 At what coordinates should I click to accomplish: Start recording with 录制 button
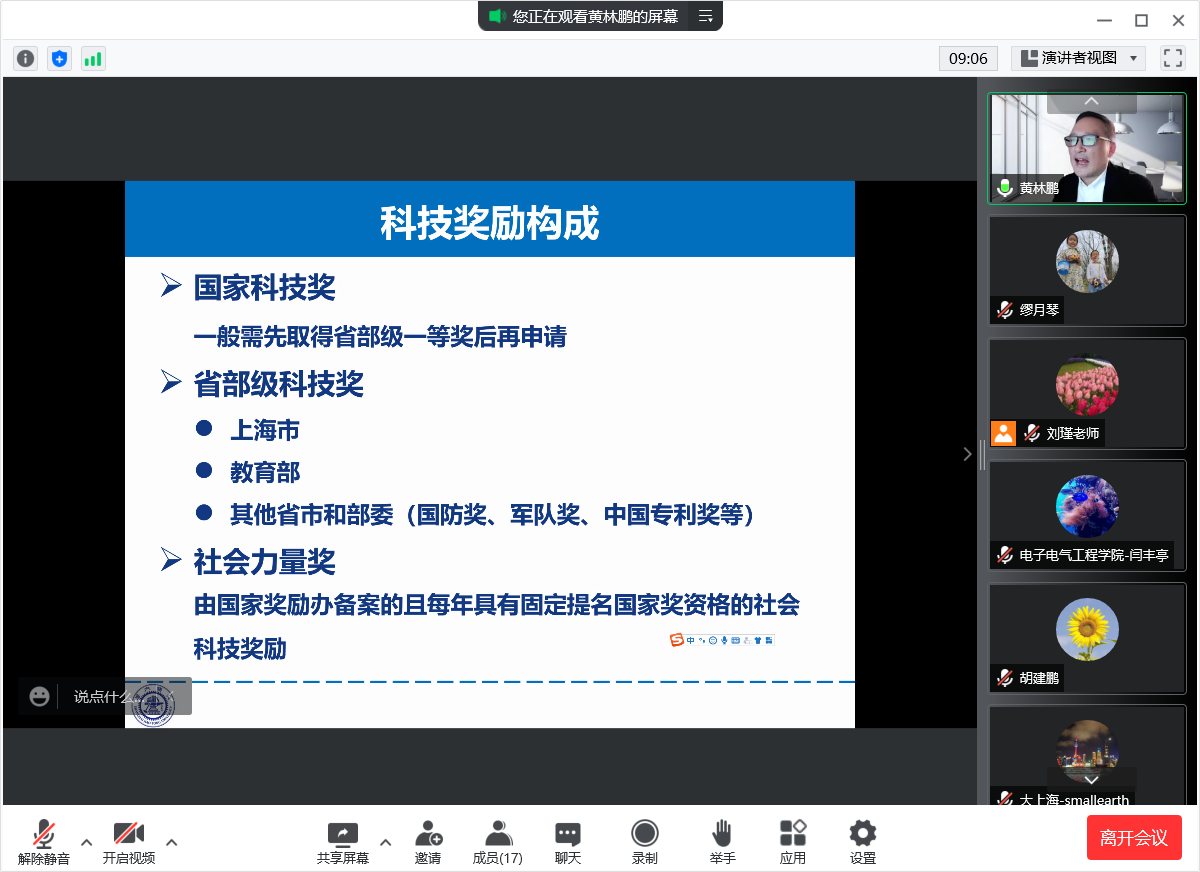(x=645, y=842)
